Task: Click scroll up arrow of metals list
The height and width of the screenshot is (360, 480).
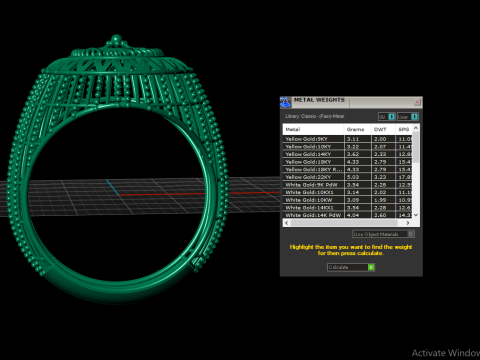Action: 416,128
